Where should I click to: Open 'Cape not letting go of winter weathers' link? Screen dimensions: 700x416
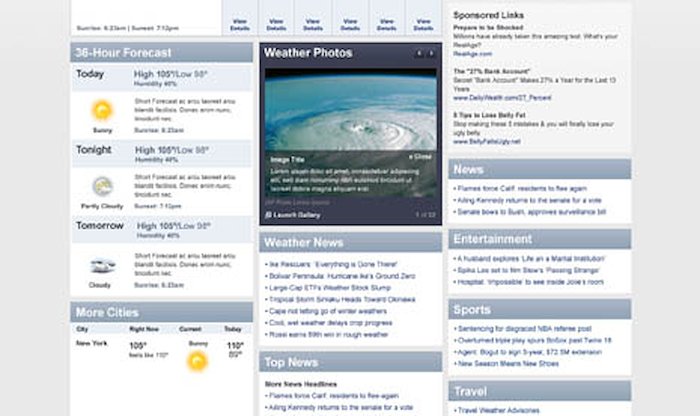[x=328, y=311]
